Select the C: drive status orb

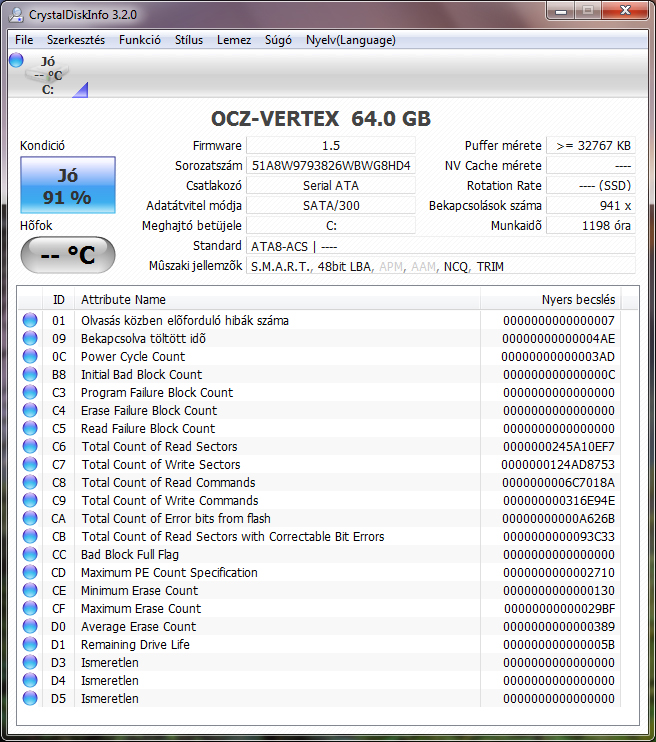coord(16,60)
